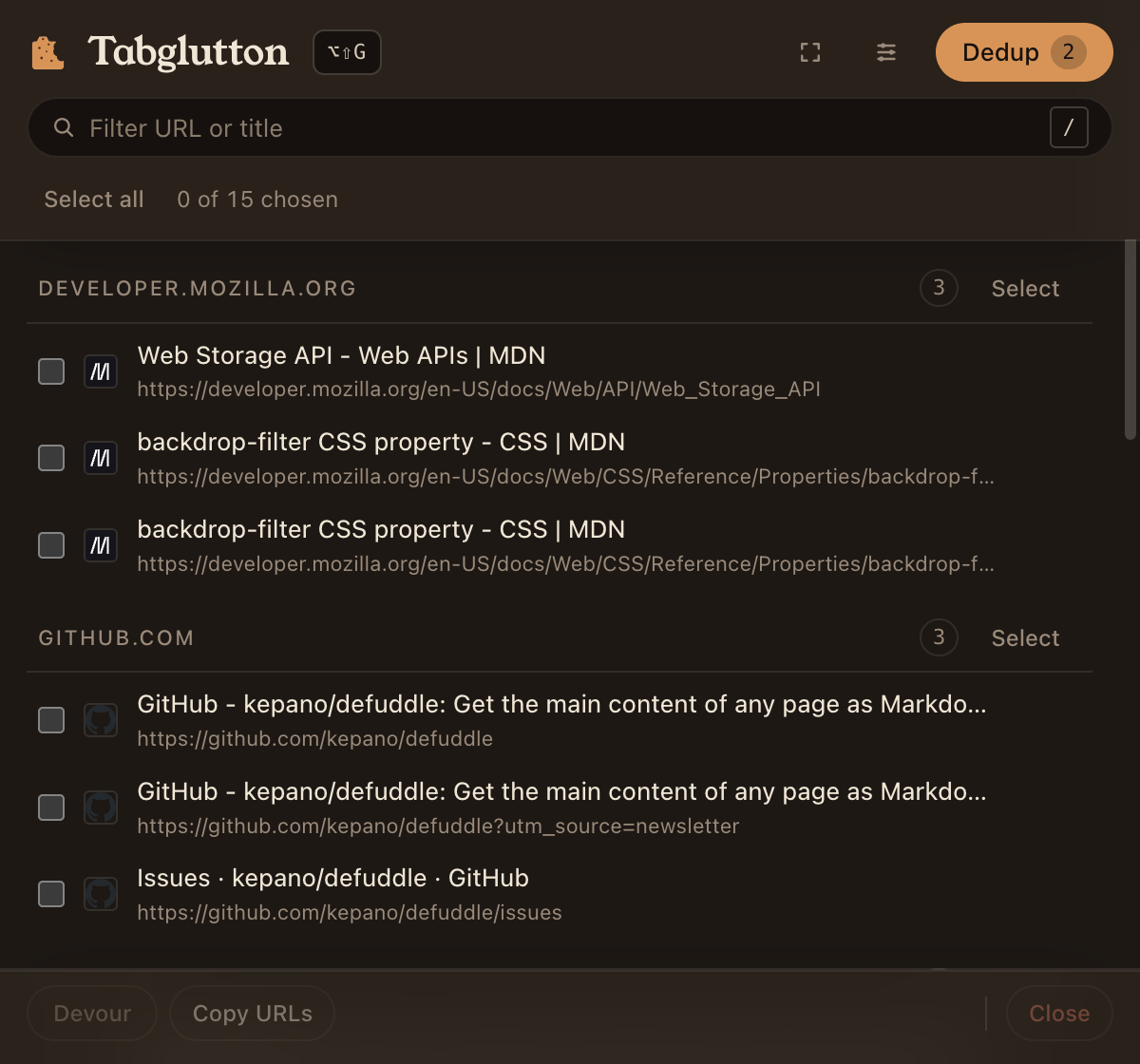Click Copy URLs button
The image size is (1140, 1064).
[252, 1014]
